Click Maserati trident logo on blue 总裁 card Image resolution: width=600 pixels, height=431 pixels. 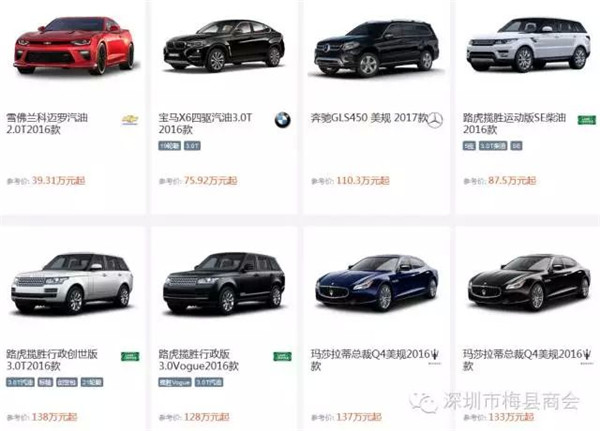coord(435,356)
